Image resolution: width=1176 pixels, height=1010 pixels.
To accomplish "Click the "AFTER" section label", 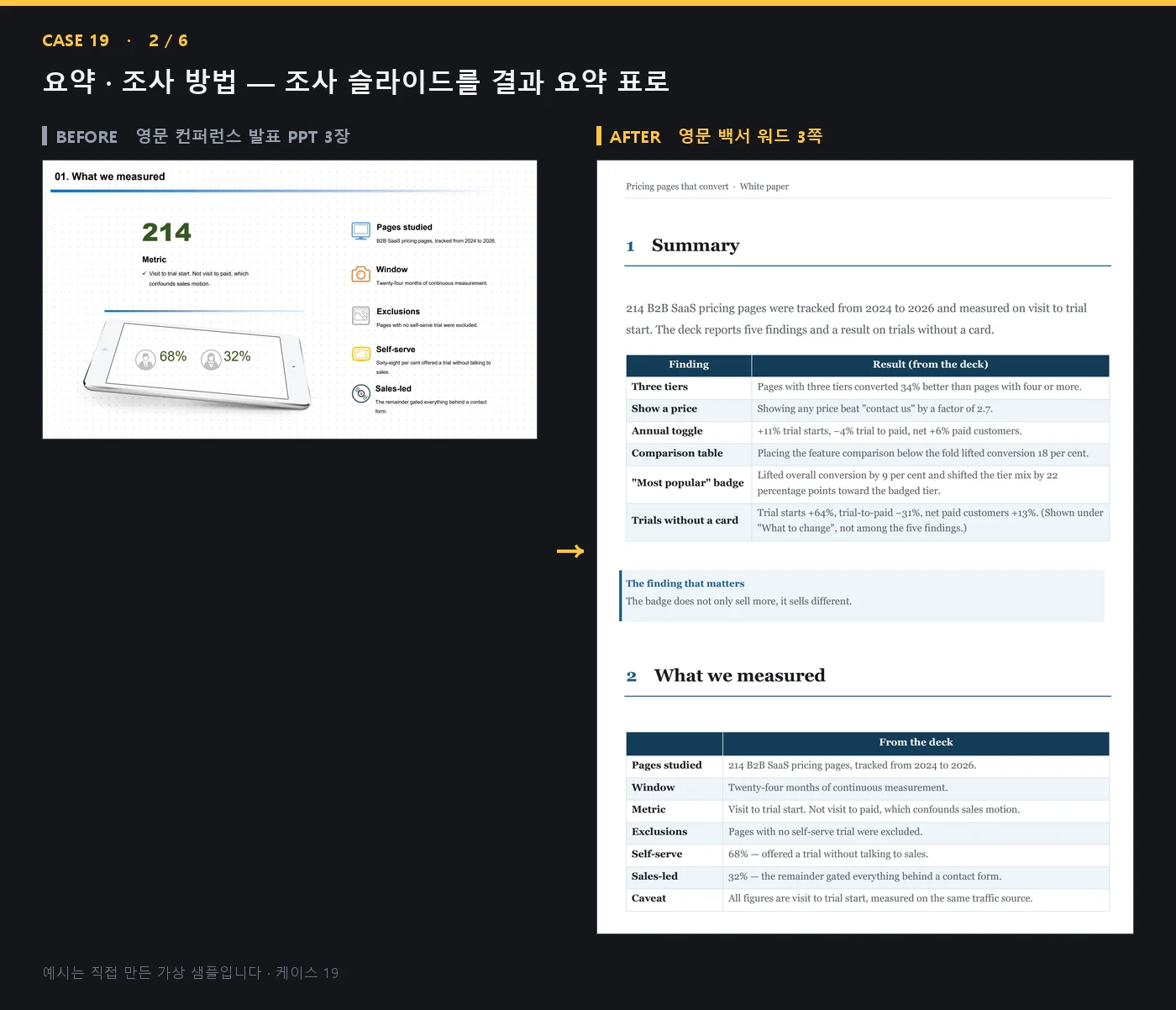I will click(635, 137).
